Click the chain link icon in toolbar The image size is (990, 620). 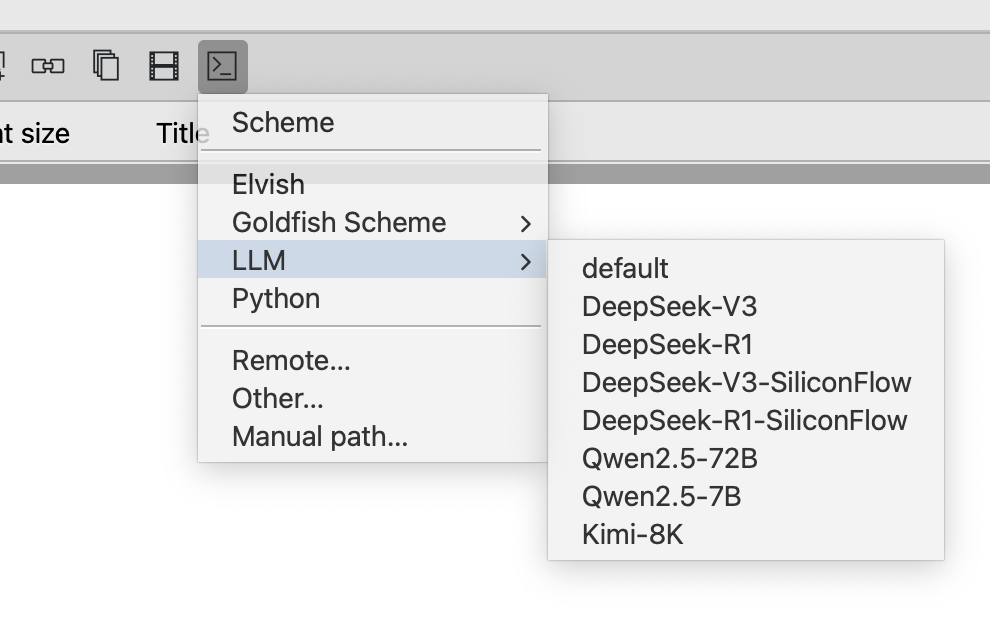point(48,66)
